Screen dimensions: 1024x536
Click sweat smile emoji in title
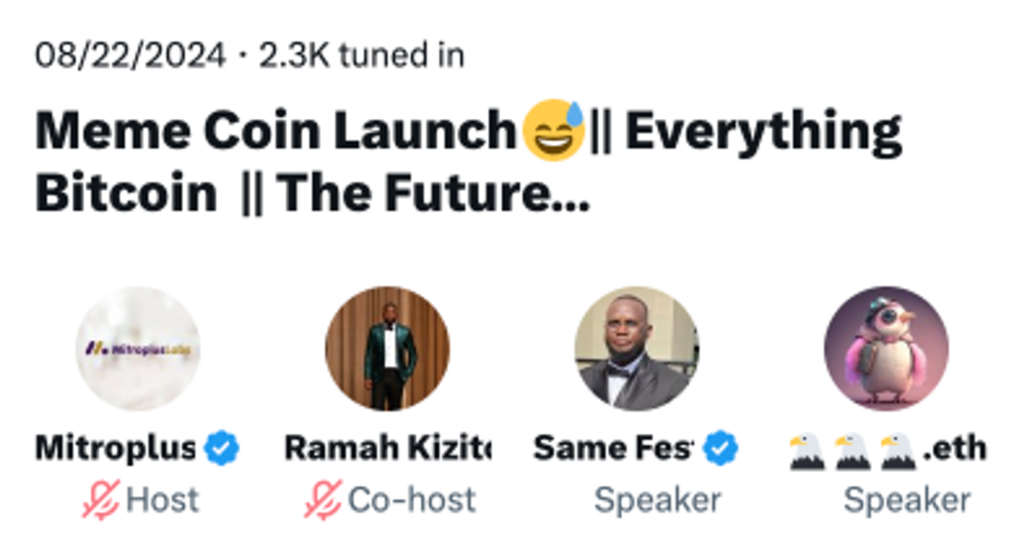[x=554, y=130]
